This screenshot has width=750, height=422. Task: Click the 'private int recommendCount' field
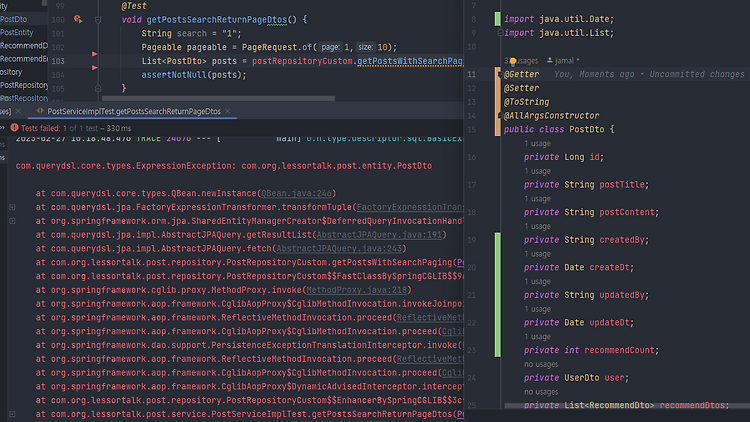(x=591, y=350)
